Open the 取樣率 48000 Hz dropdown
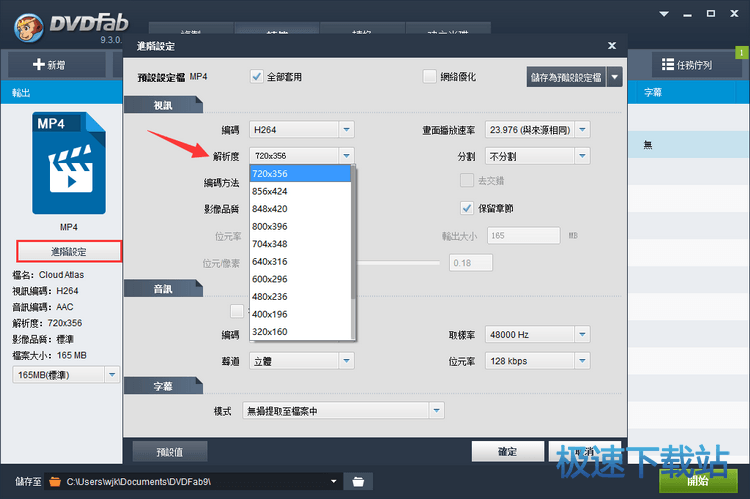Viewport: 750px width, 499px height. coord(582,334)
